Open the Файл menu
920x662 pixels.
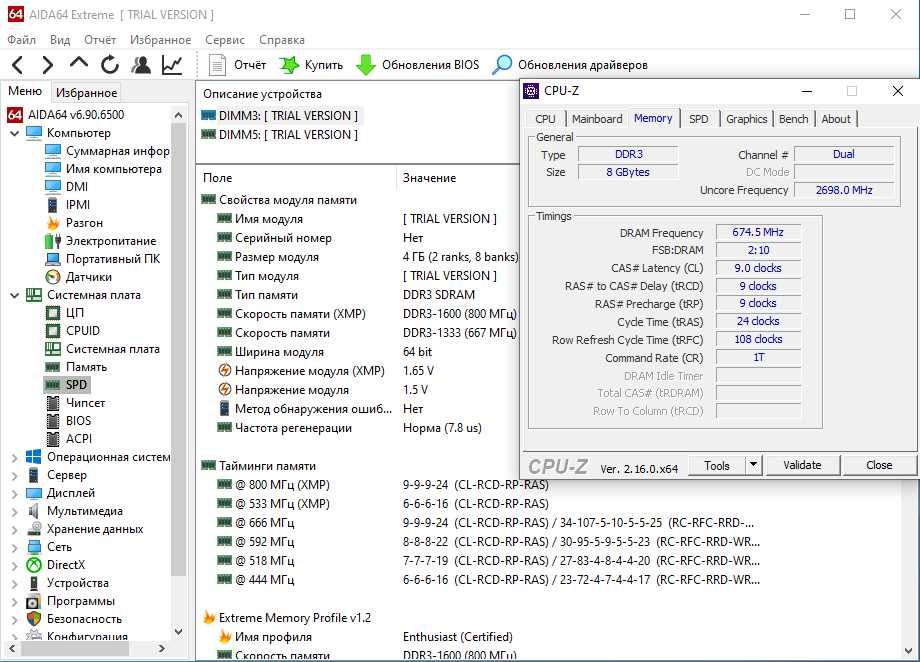coord(22,40)
